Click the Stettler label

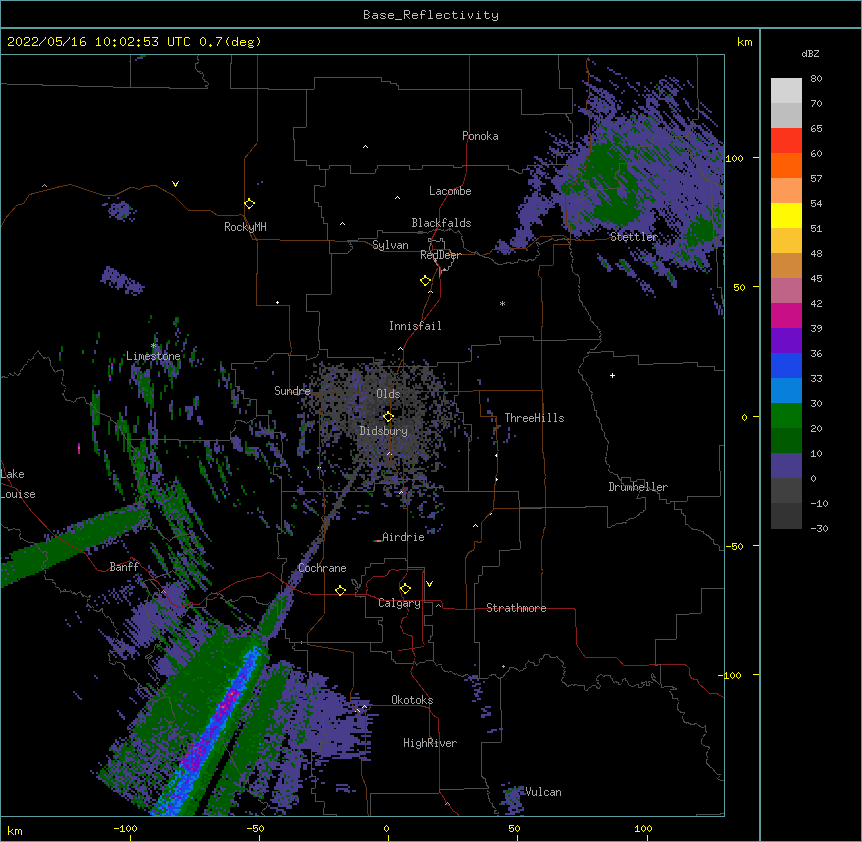634,237
